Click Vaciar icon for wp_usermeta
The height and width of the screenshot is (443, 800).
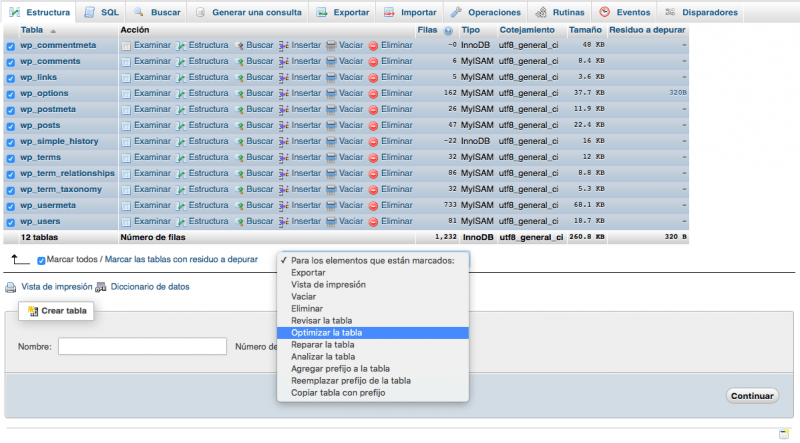click(x=331, y=206)
